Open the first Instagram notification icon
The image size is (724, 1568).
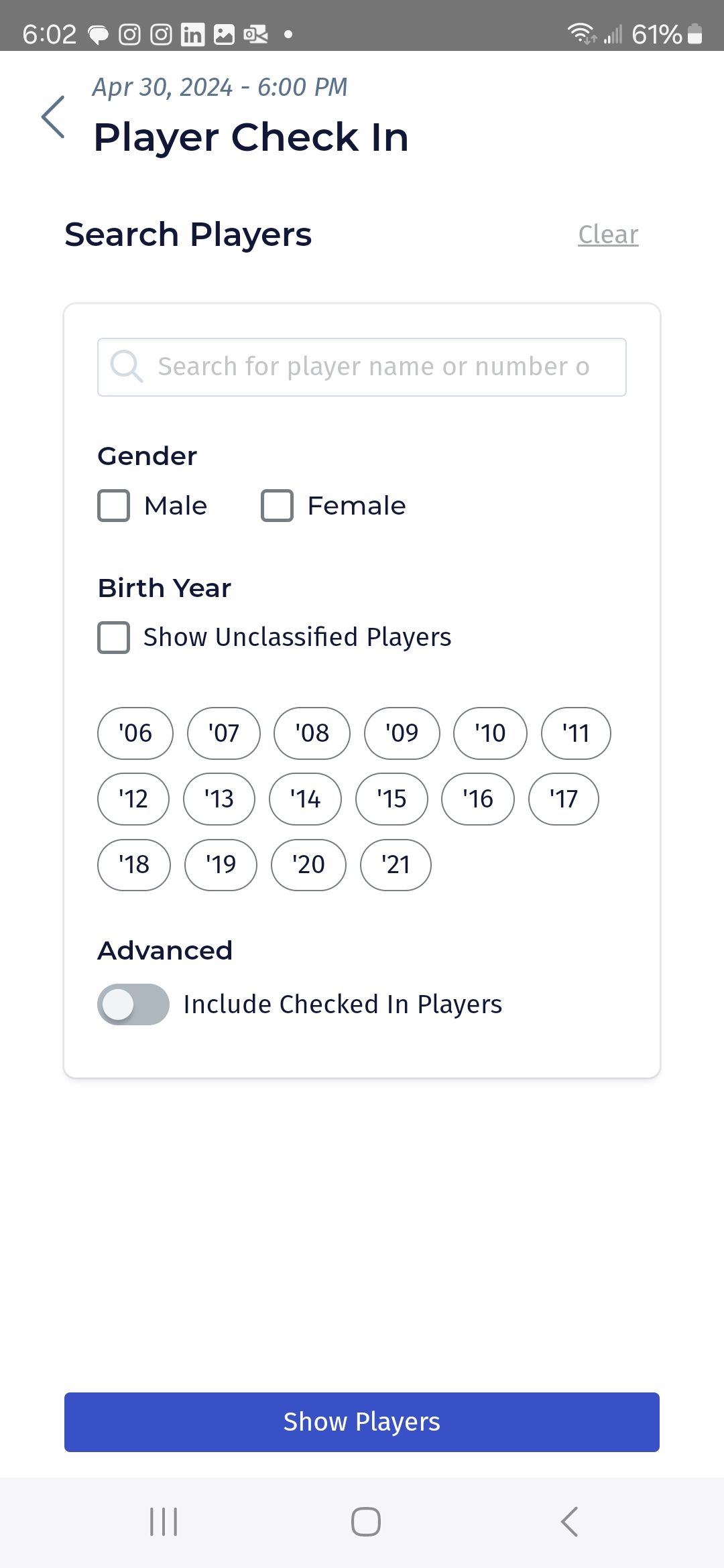(x=130, y=34)
